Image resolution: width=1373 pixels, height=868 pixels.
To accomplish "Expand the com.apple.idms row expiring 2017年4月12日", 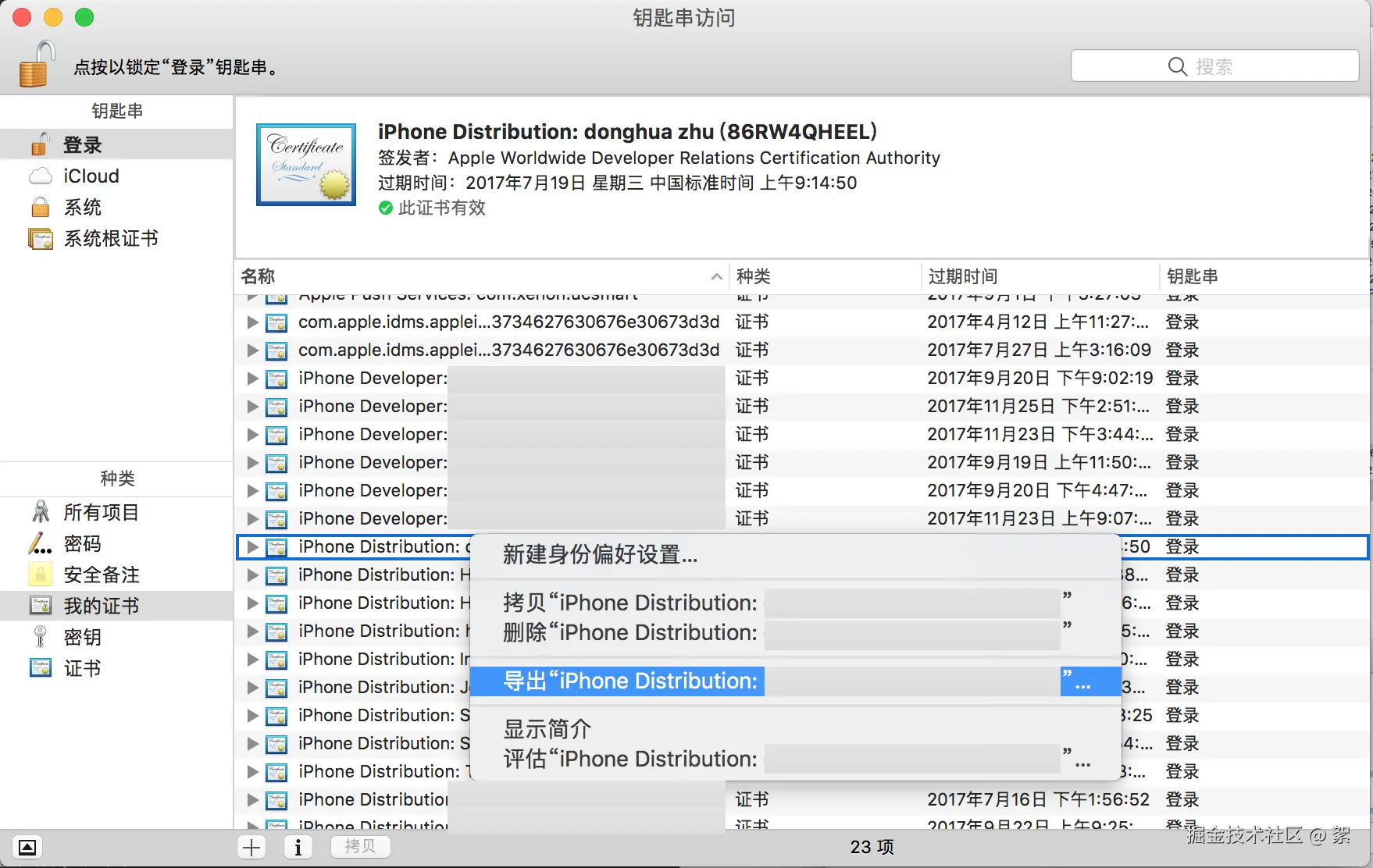I will [x=252, y=322].
